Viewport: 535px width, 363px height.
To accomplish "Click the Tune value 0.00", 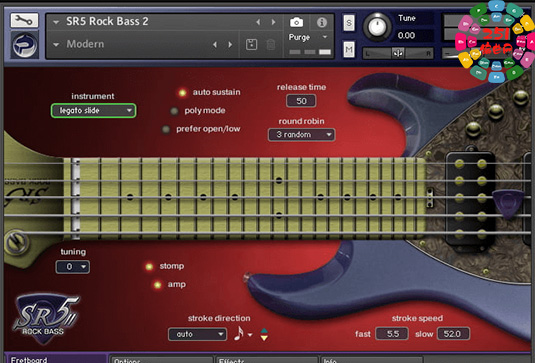I will click(406, 35).
